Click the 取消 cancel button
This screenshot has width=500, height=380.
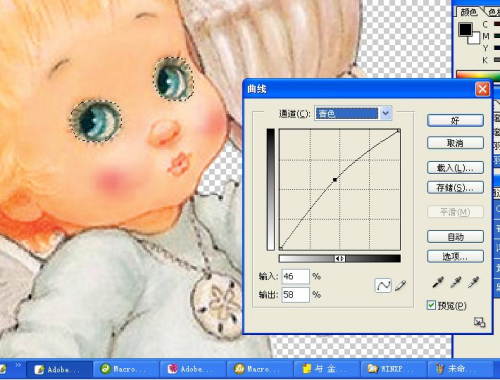[x=455, y=143]
